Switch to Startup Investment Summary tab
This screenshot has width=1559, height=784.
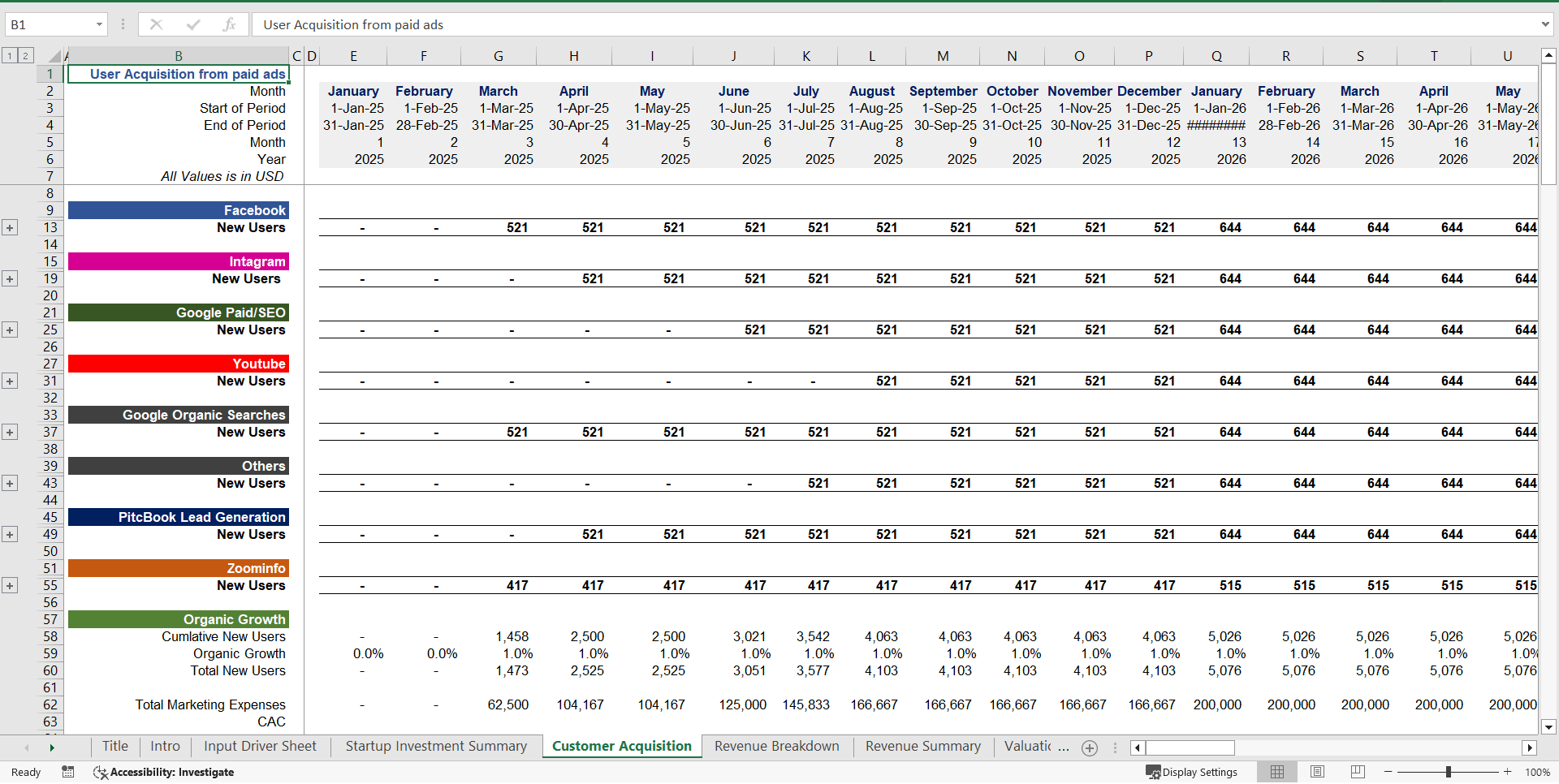click(436, 746)
